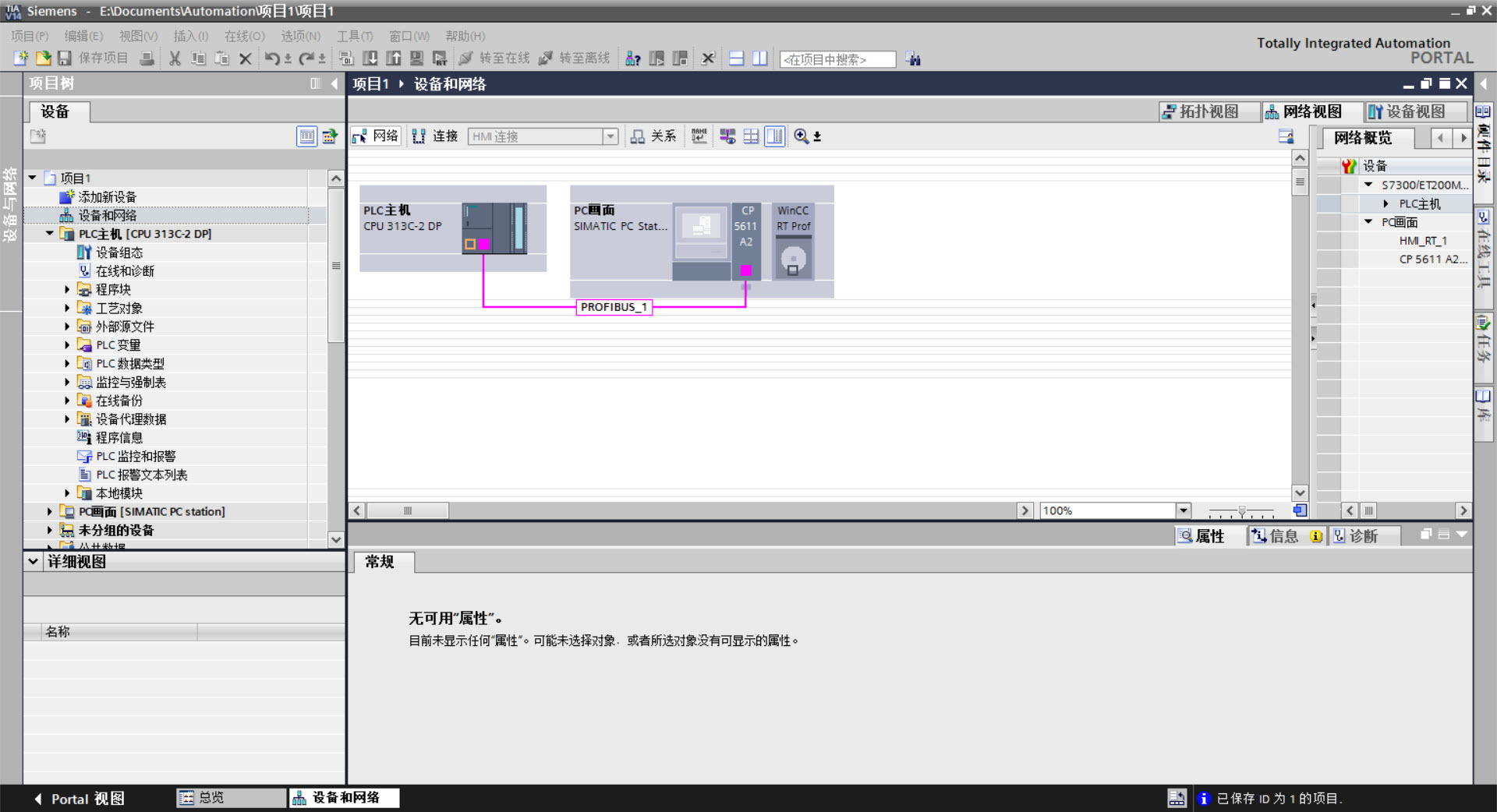This screenshot has height=812, width=1497.
Task: Click the Portal 视图 button
Action: pyautogui.click(x=80, y=799)
